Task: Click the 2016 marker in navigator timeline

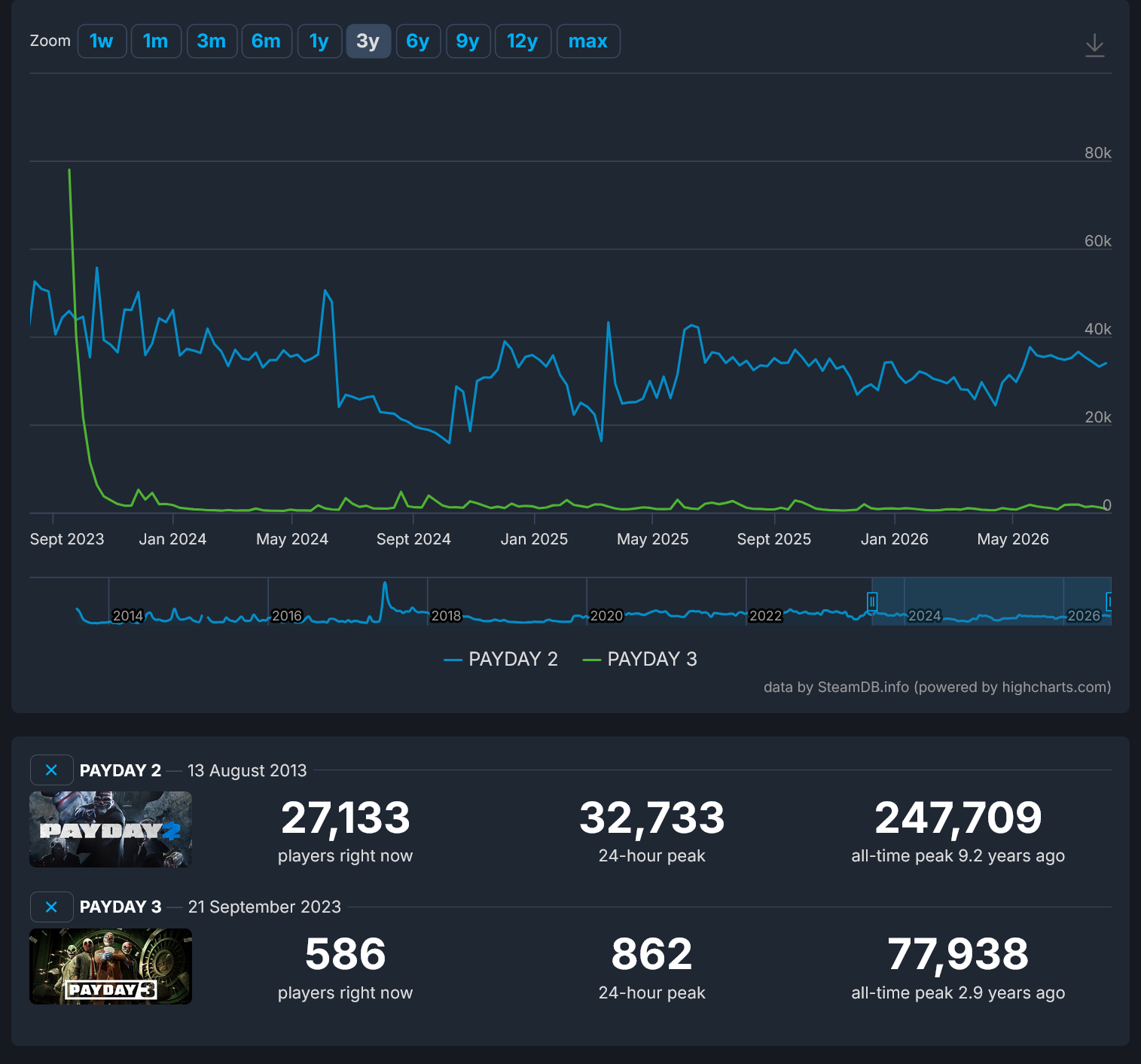Action: point(287,616)
